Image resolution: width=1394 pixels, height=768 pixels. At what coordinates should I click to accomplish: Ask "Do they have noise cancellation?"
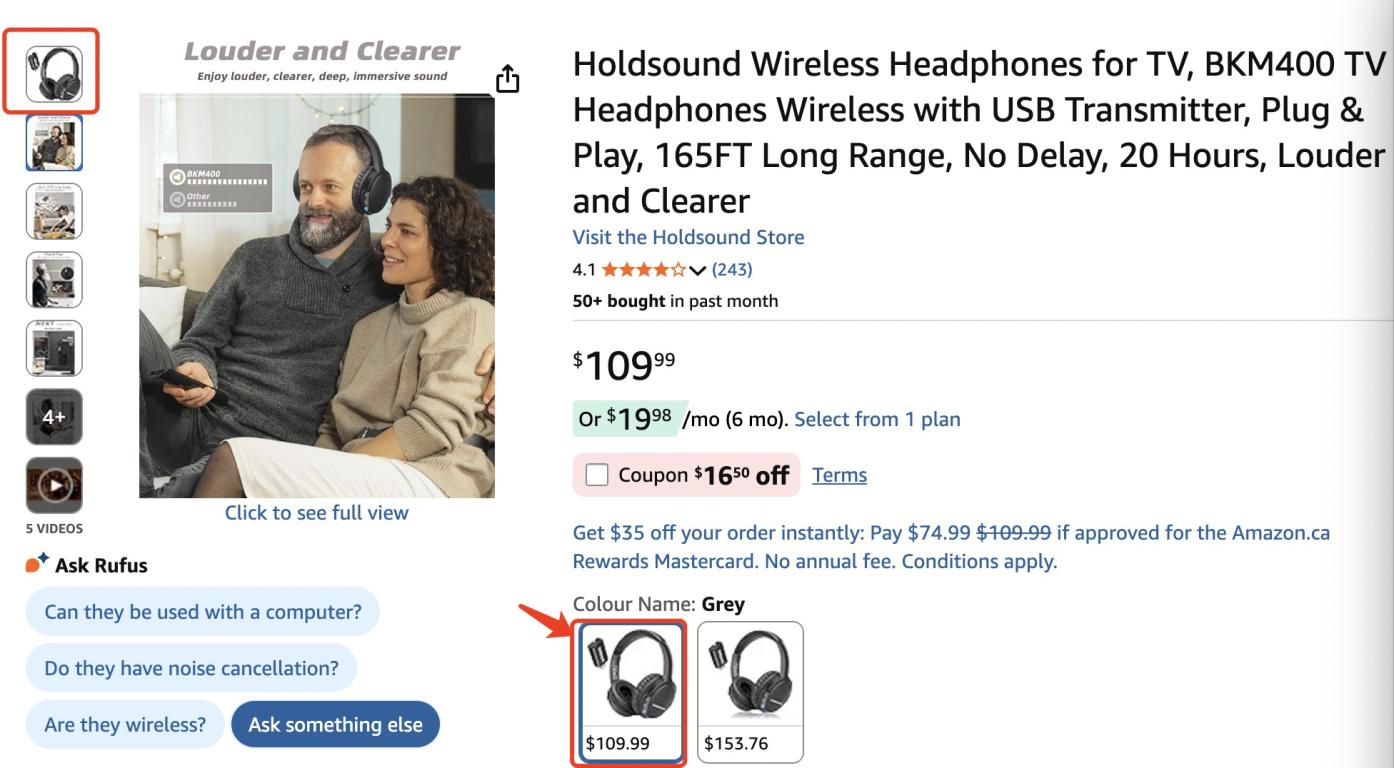coord(191,668)
